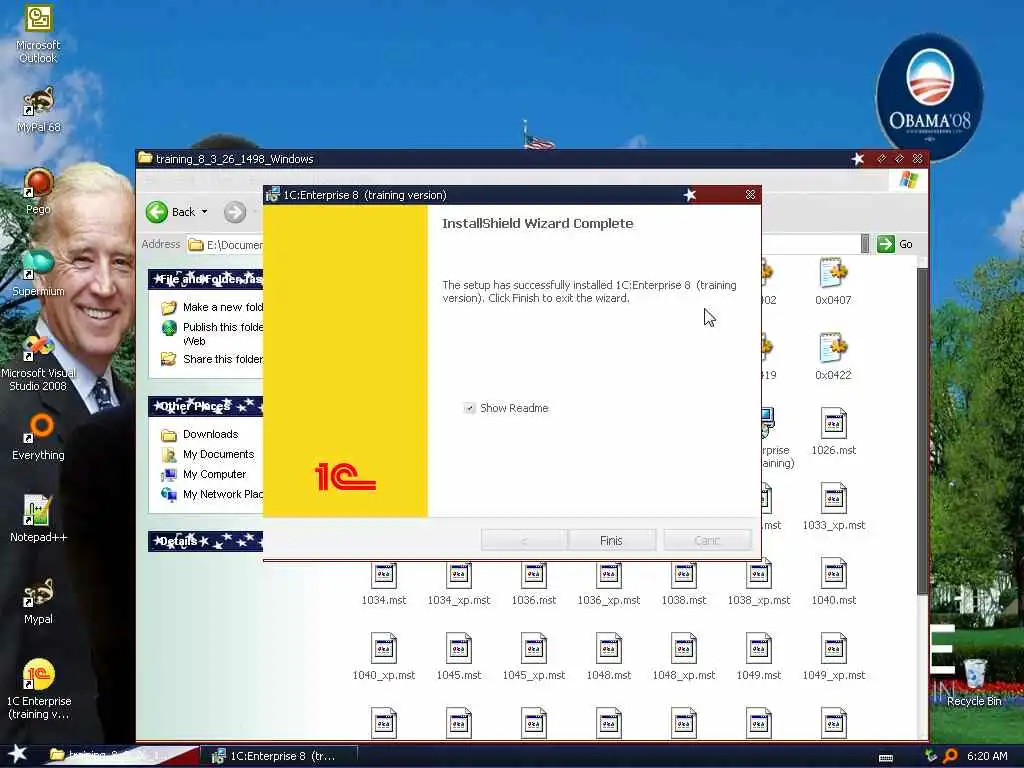Select the 1045.mst file
Image resolution: width=1024 pixels, height=768 pixels.
[x=458, y=657]
